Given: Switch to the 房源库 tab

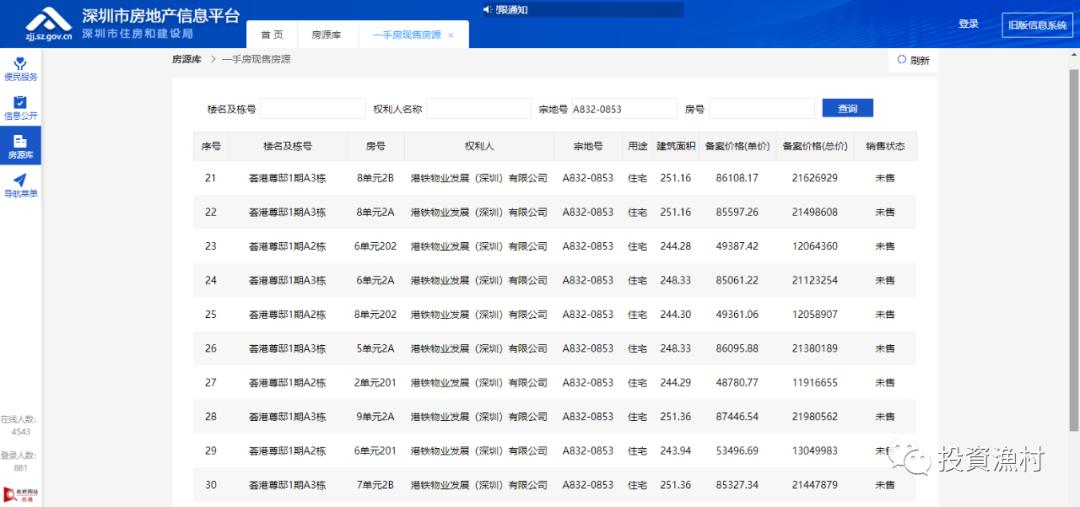Looking at the screenshot, I should (325, 34).
